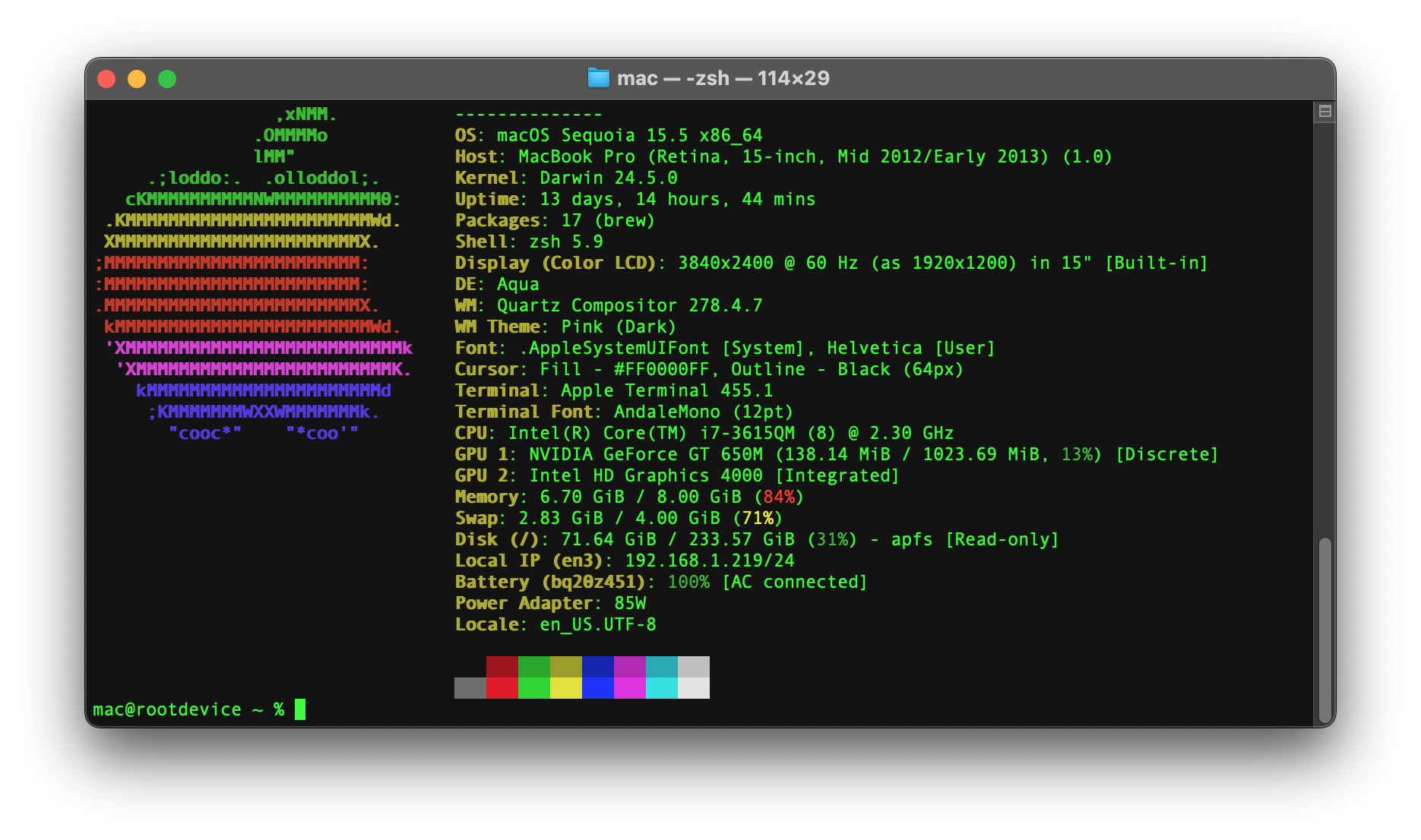
Task: Click the dashed separator line above OS
Action: pos(529,115)
